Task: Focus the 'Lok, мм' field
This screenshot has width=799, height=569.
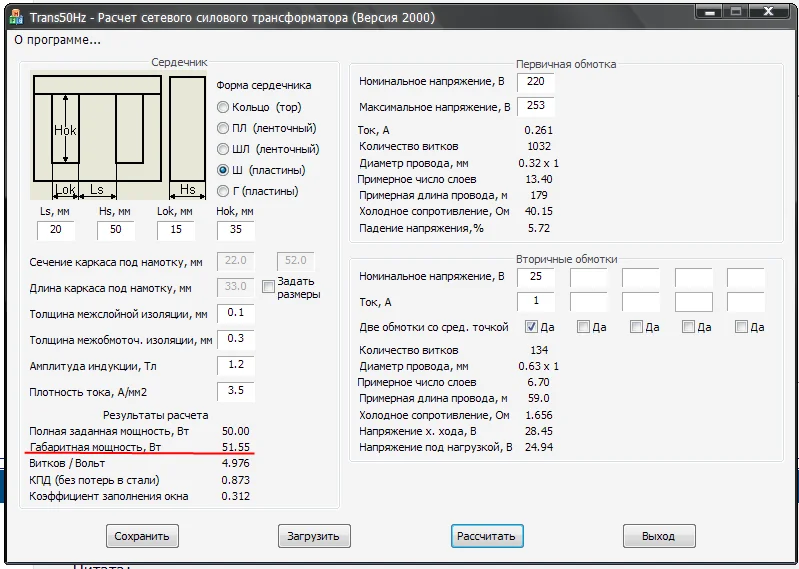Action: point(176,230)
